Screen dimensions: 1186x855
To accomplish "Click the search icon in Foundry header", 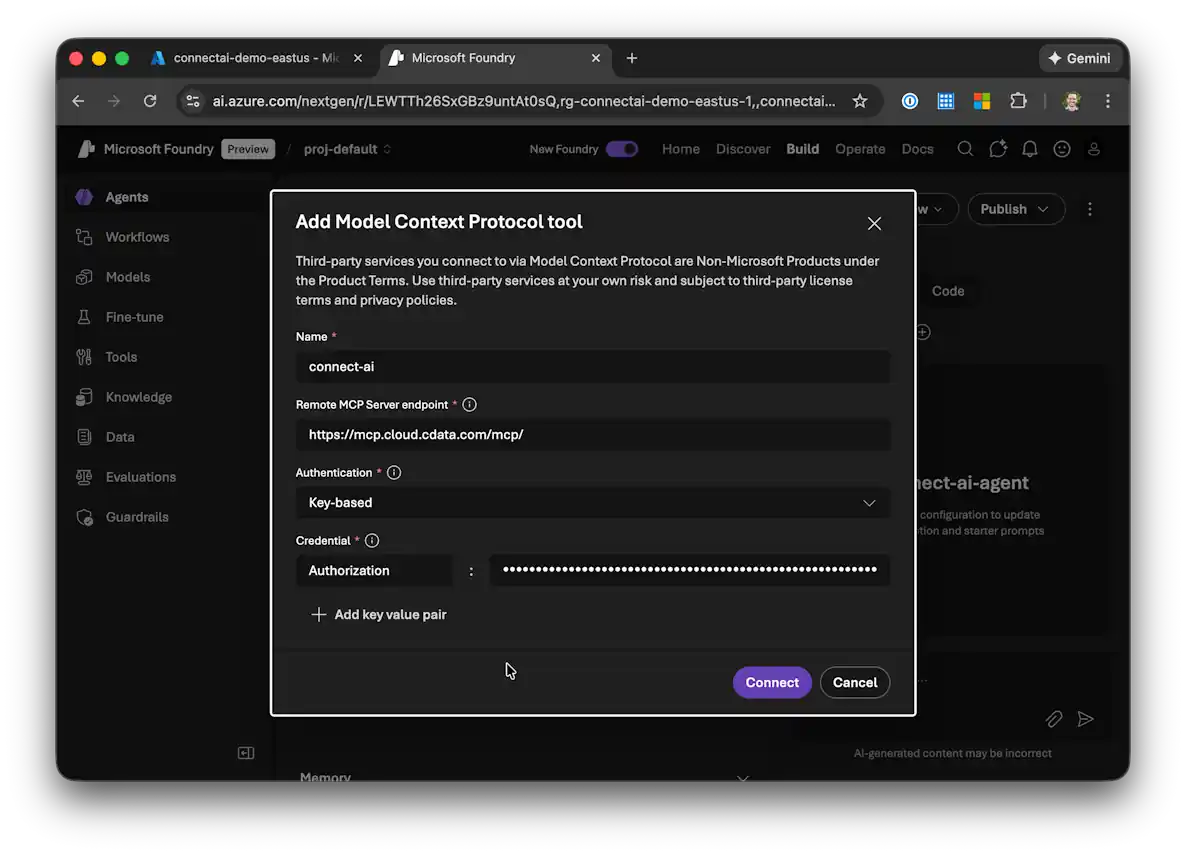I will (965, 149).
